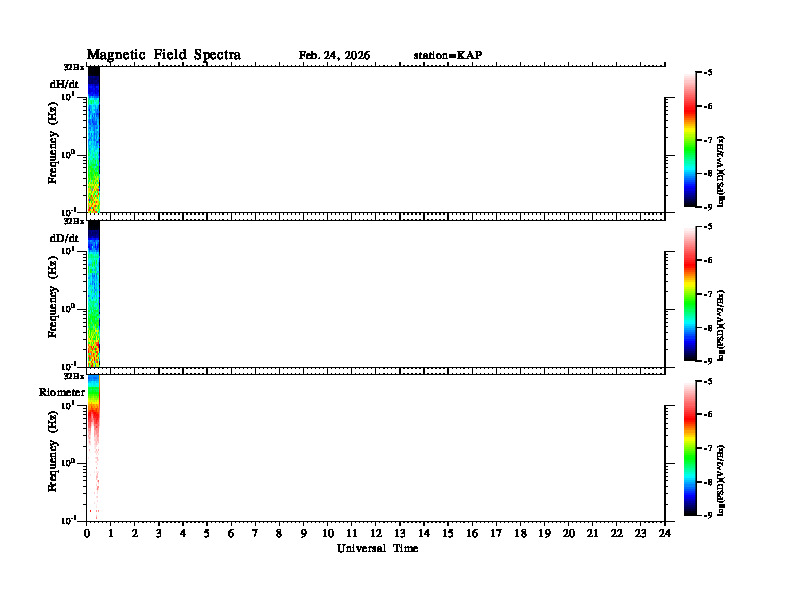Screen dimensions: 792x612
Task: Click hour 8 on the Universal Time axis
Action: [279, 534]
